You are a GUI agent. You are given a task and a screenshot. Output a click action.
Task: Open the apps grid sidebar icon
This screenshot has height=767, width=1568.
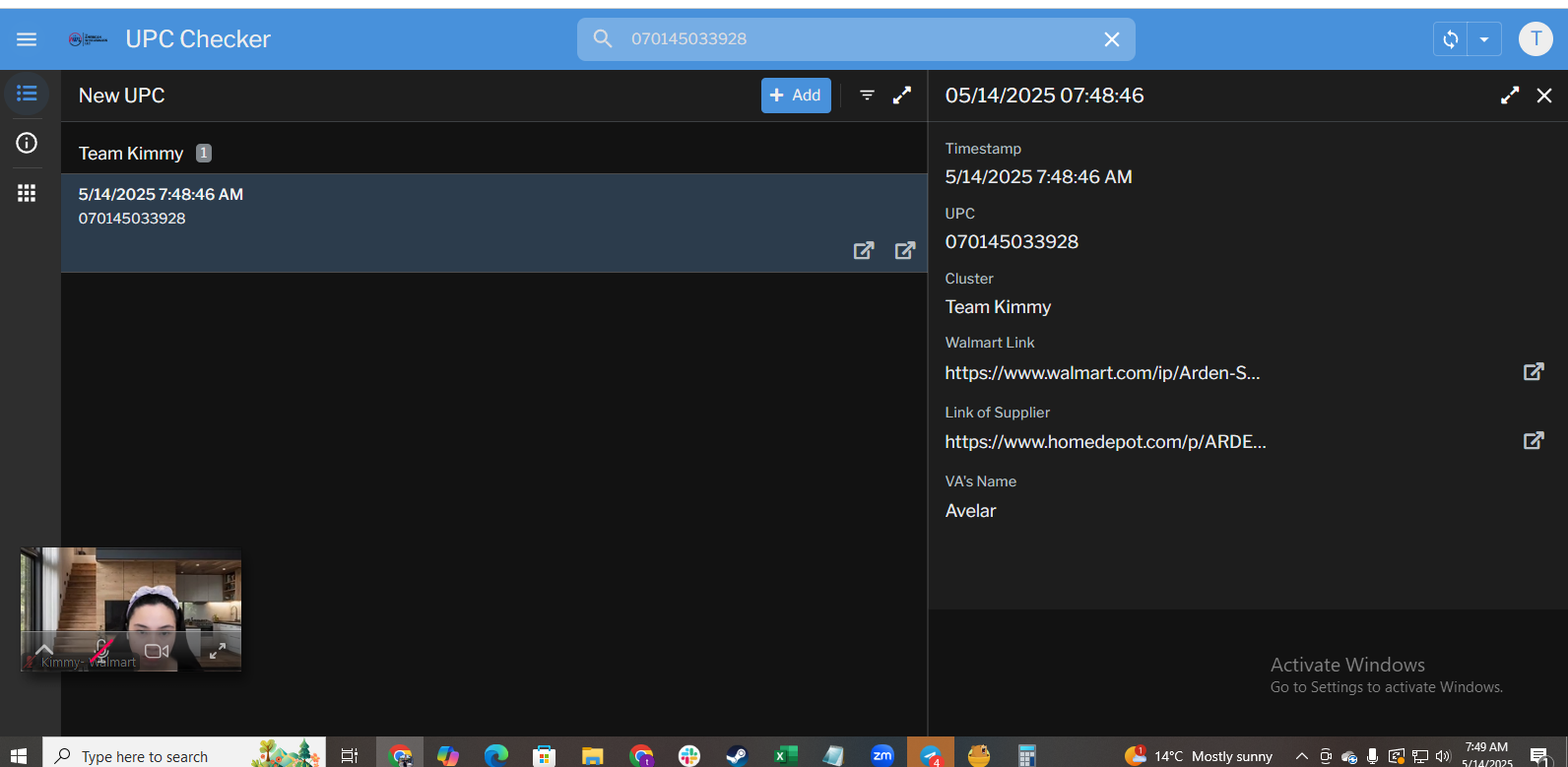click(27, 193)
